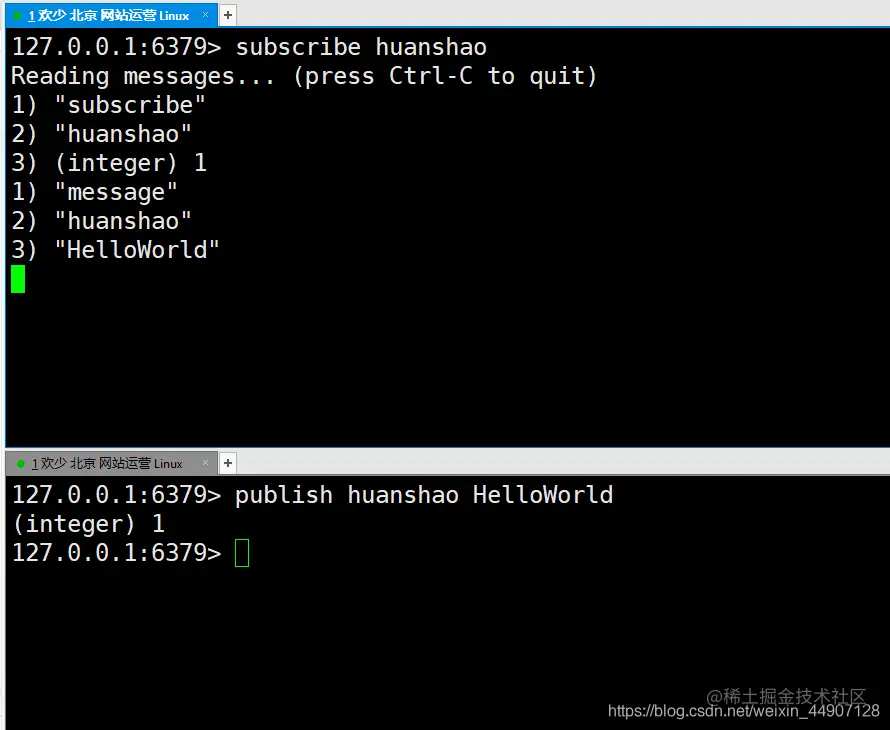
Task: Open the blog.csdn.net watermark link
Action: tap(744, 711)
